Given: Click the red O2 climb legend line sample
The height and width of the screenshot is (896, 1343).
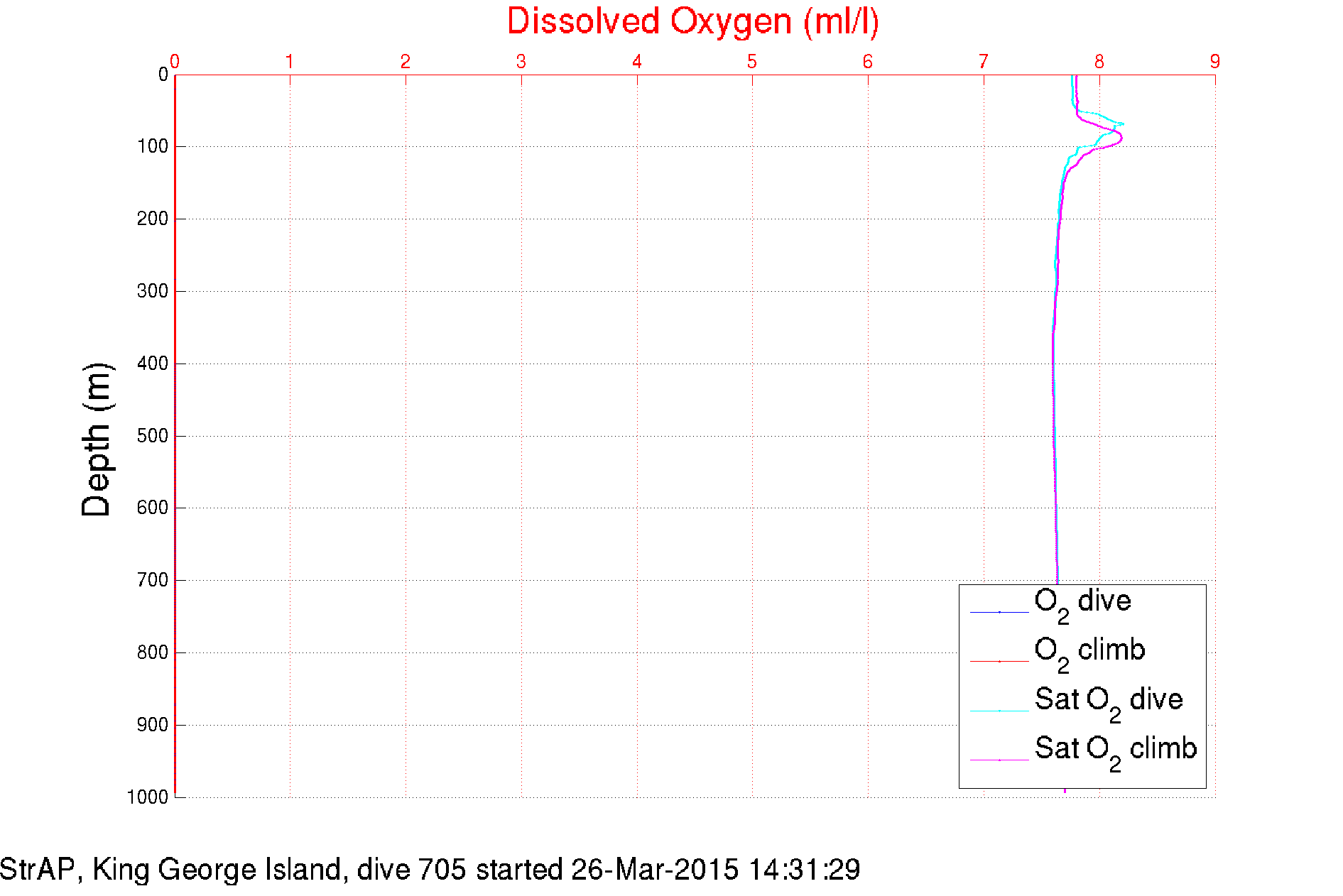Looking at the screenshot, I should (999, 661).
